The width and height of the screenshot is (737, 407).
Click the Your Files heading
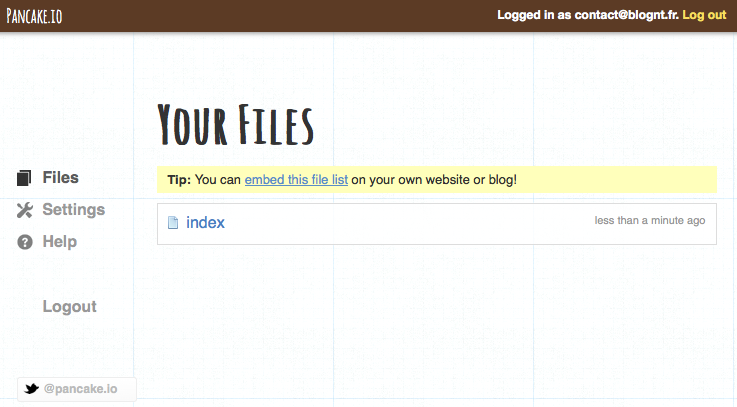(235, 125)
